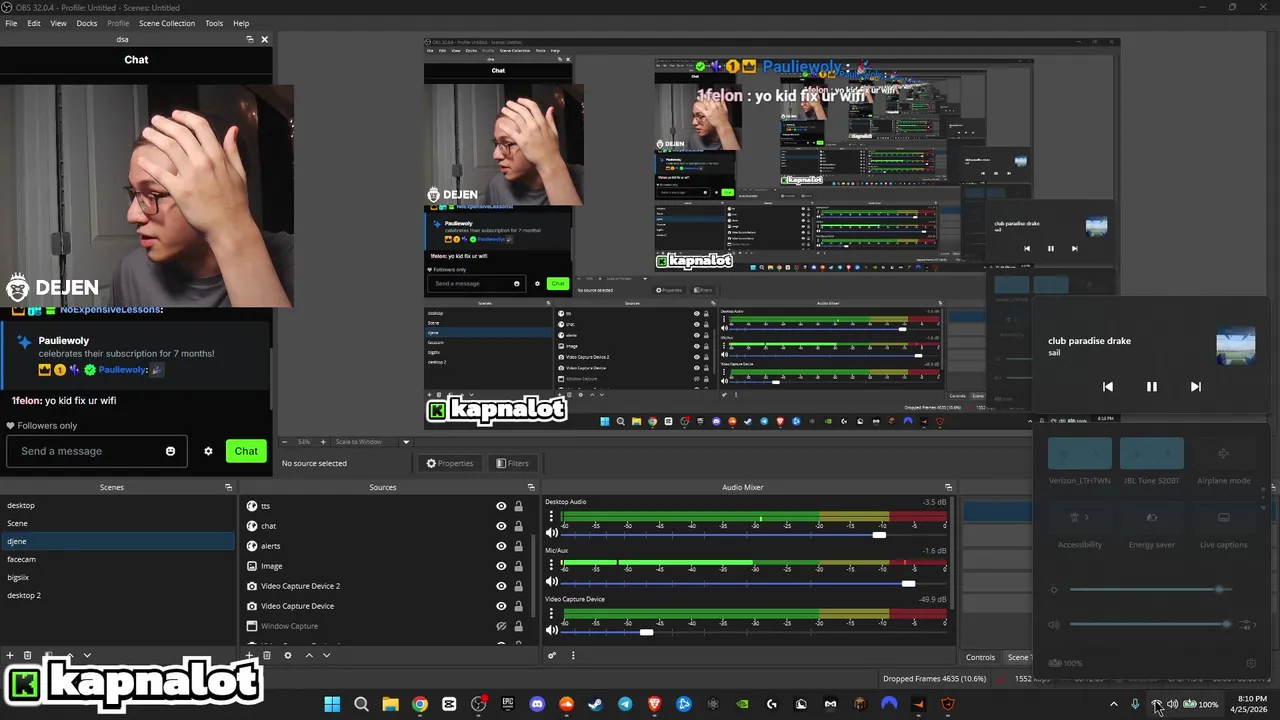The image size is (1280, 720).
Task: Float the Sources dock with its pop-out icon
Action: [531, 487]
